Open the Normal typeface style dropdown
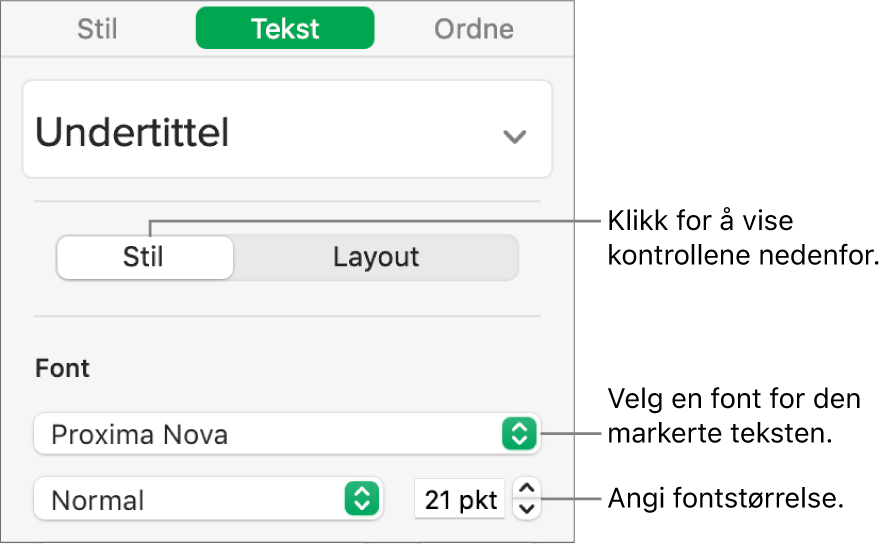 click(209, 499)
